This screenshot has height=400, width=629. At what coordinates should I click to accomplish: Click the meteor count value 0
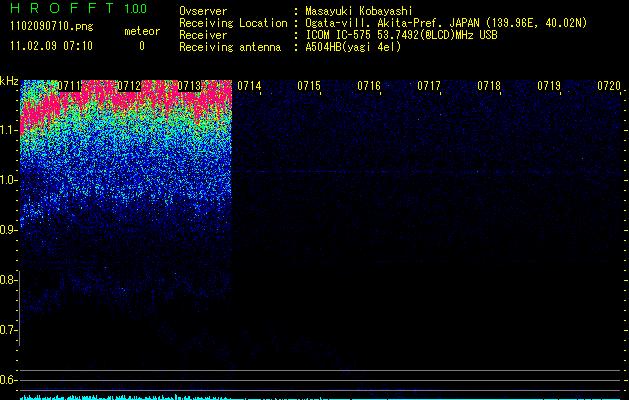(x=142, y=46)
